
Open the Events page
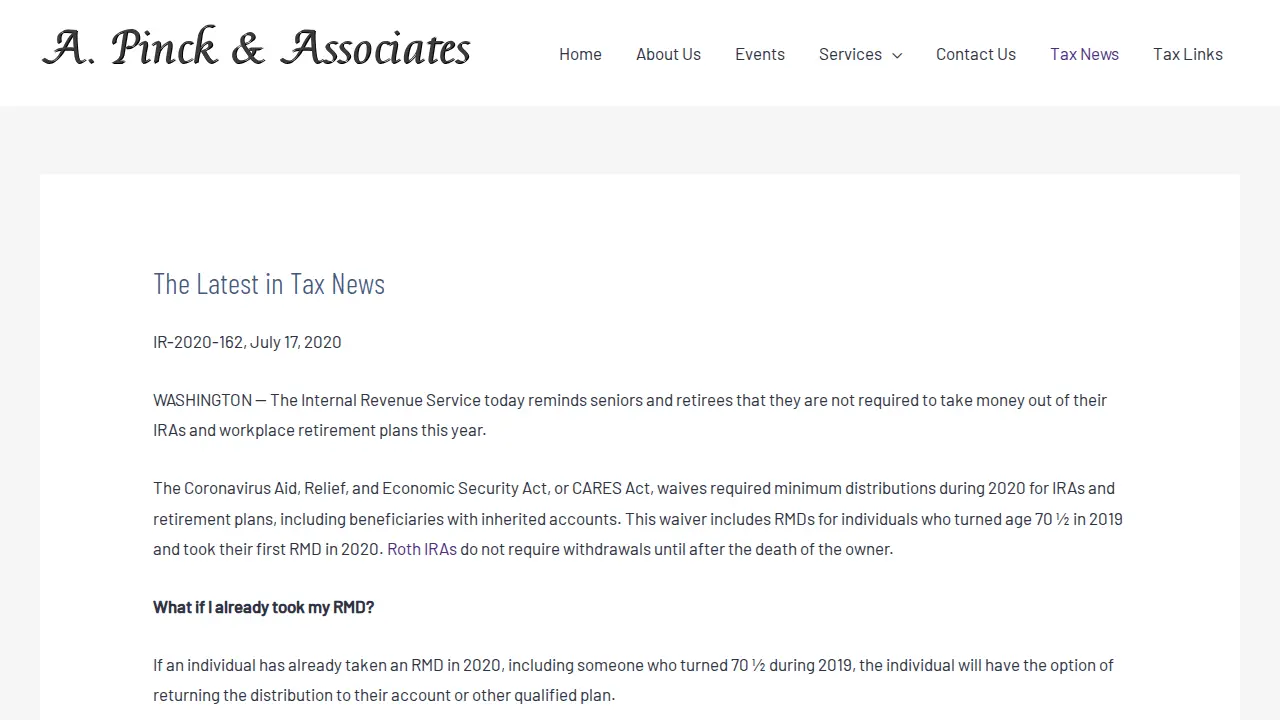(760, 54)
